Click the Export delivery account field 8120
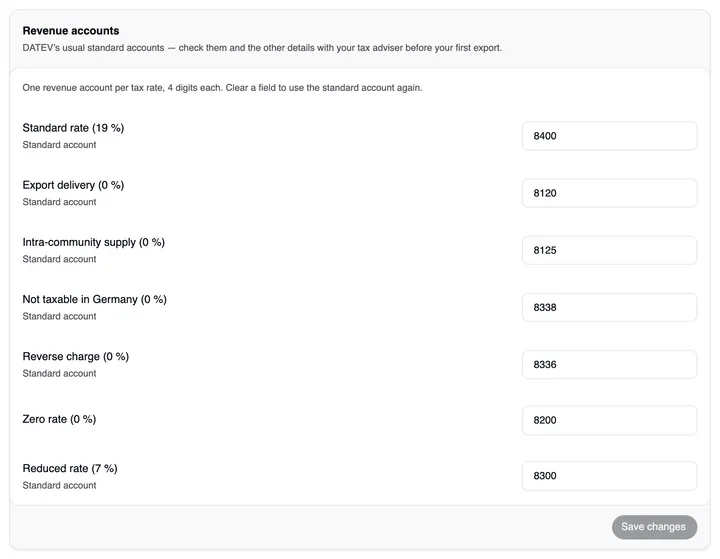 (x=609, y=193)
